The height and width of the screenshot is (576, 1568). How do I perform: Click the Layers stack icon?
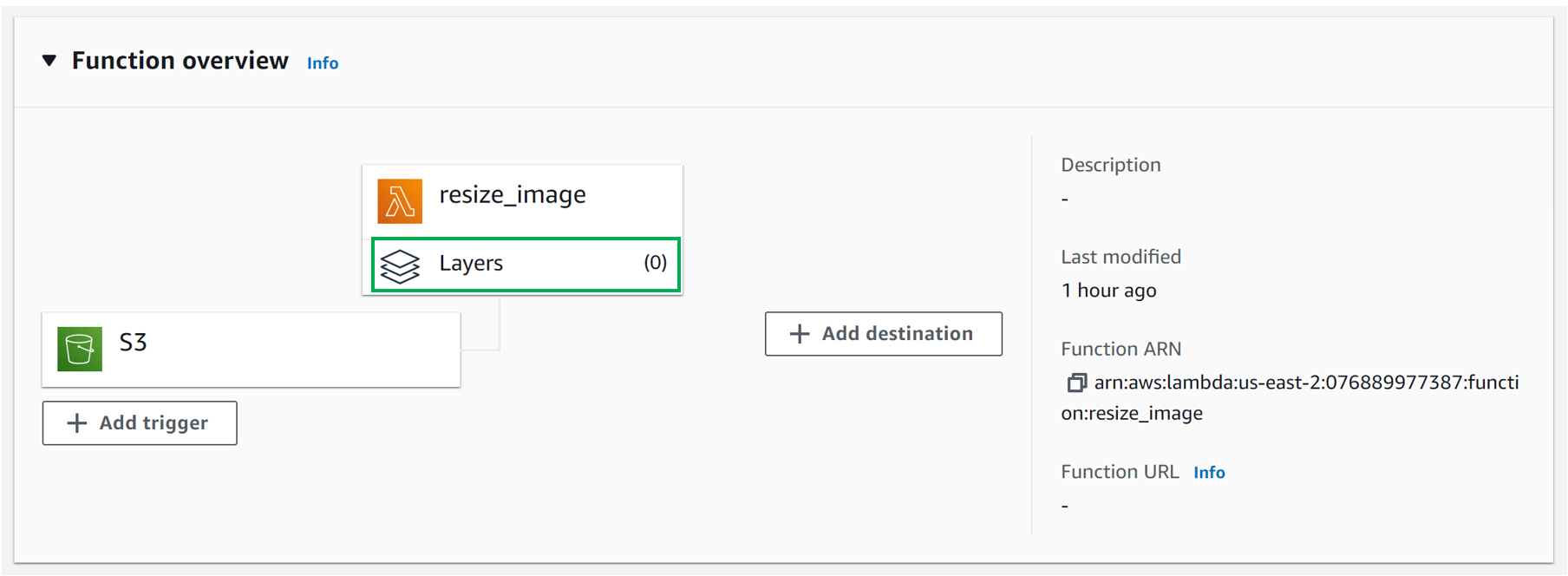400,265
